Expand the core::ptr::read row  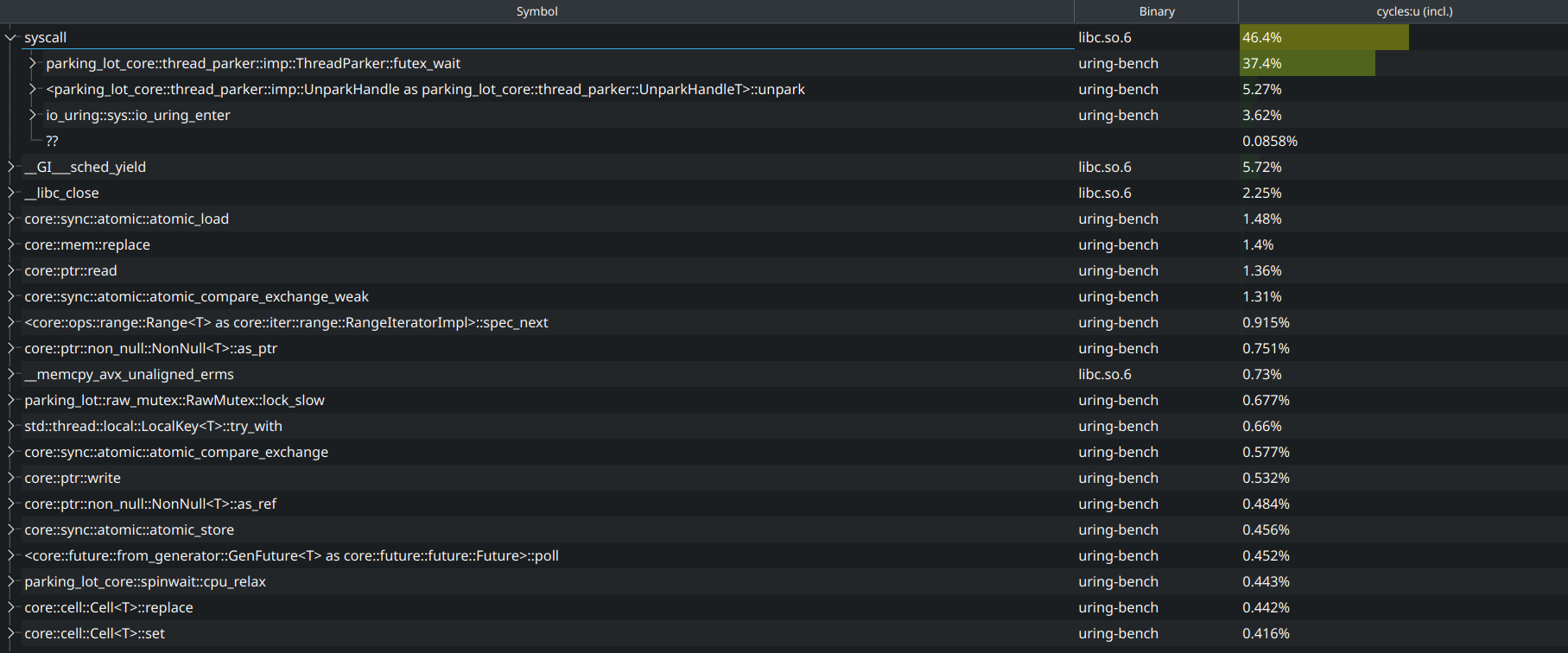click(x=10, y=270)
